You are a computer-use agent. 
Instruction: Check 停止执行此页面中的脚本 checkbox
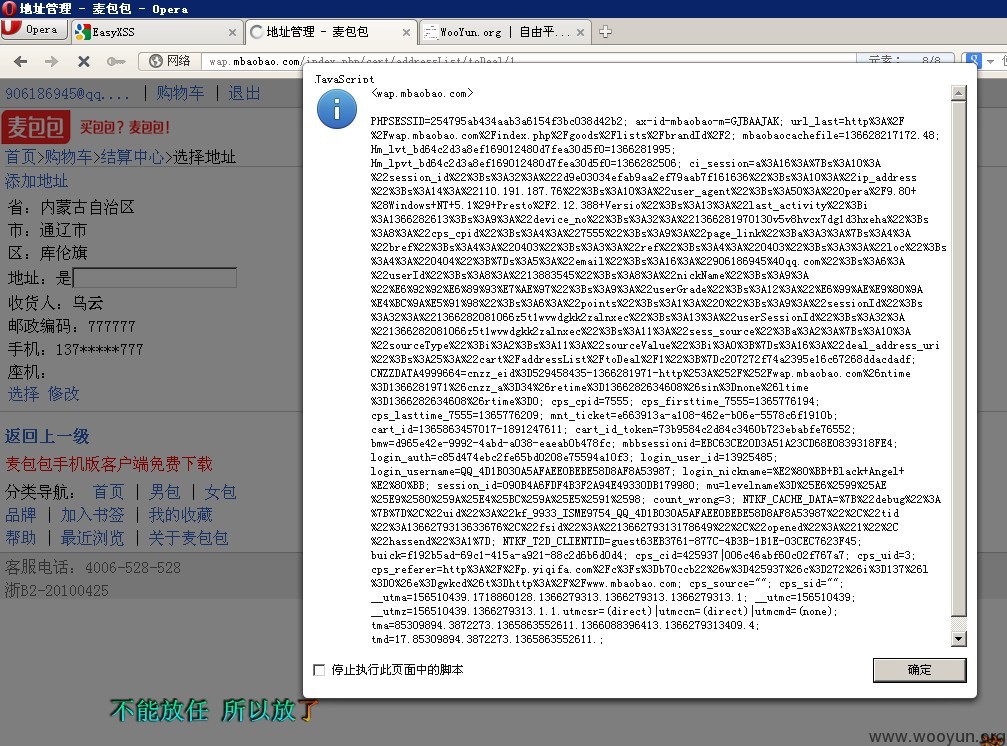pos(319,670)
